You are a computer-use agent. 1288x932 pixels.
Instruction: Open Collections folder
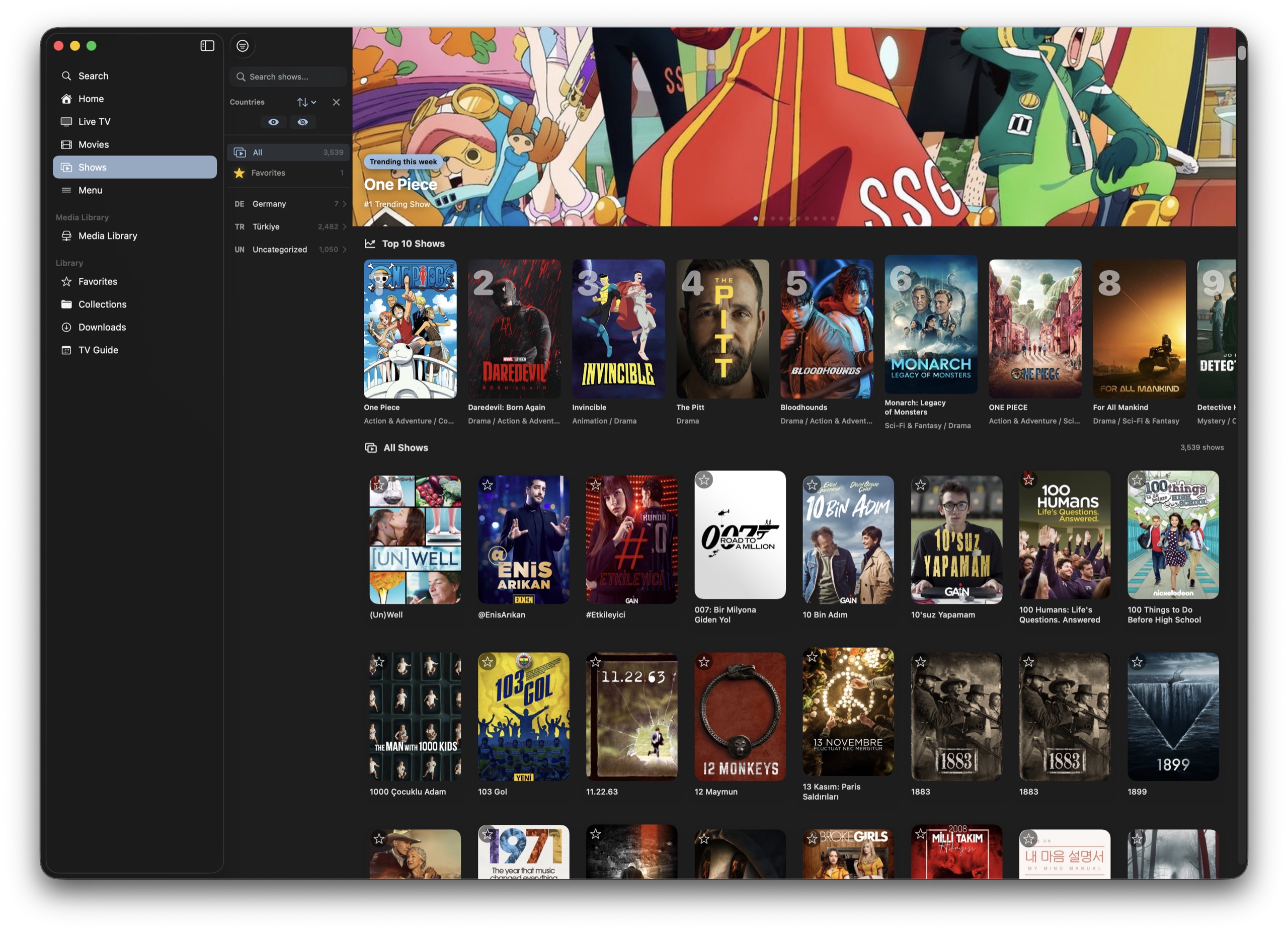point(135,304)
